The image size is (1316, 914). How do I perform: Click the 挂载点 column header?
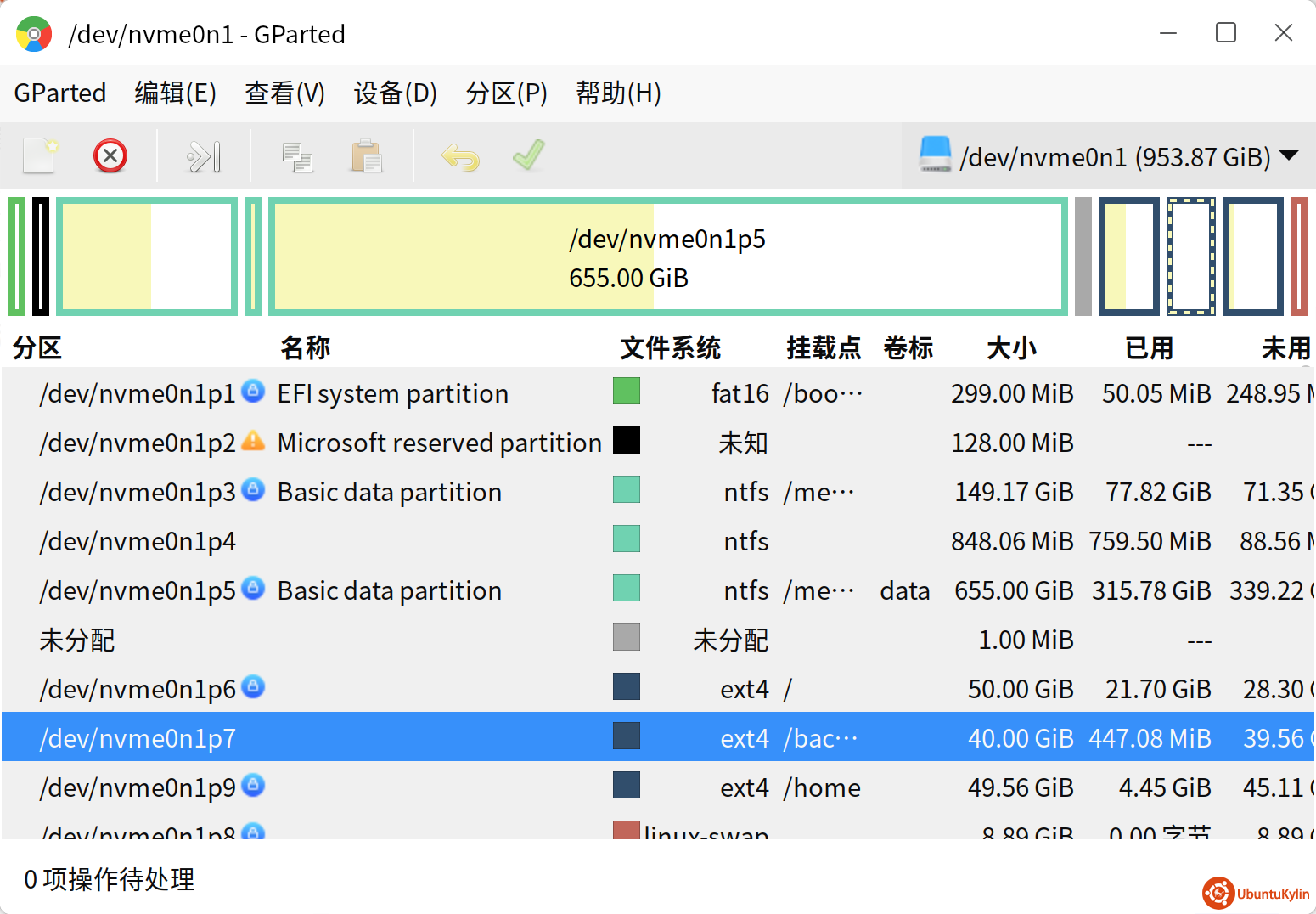[824, 347]
